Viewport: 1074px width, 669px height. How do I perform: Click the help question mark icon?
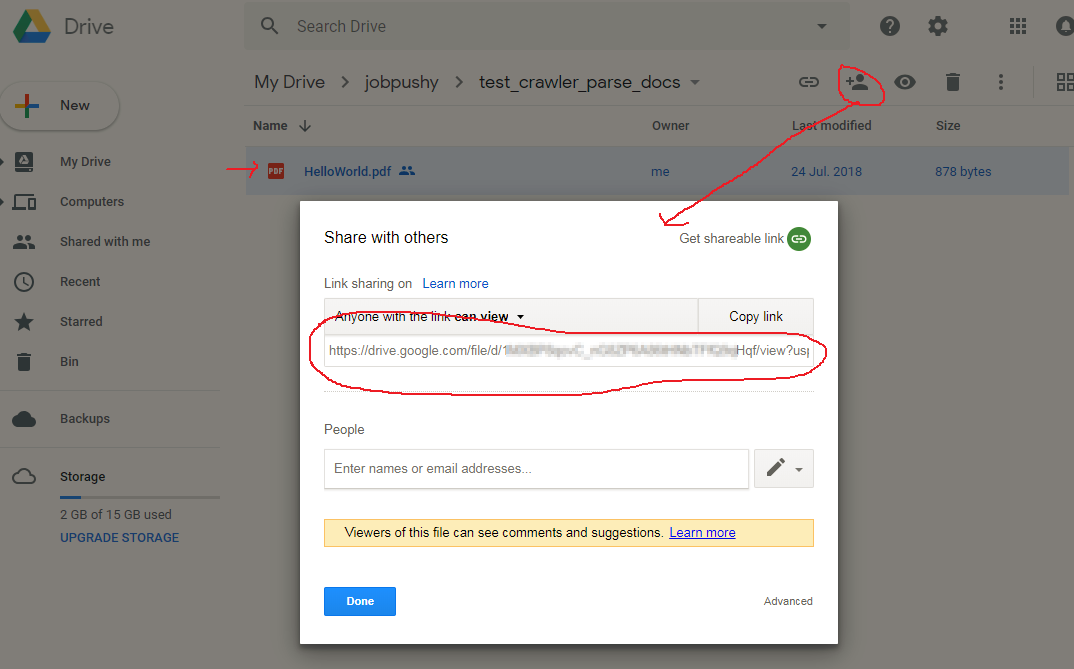pyautogui.click(x=889, y=26)
